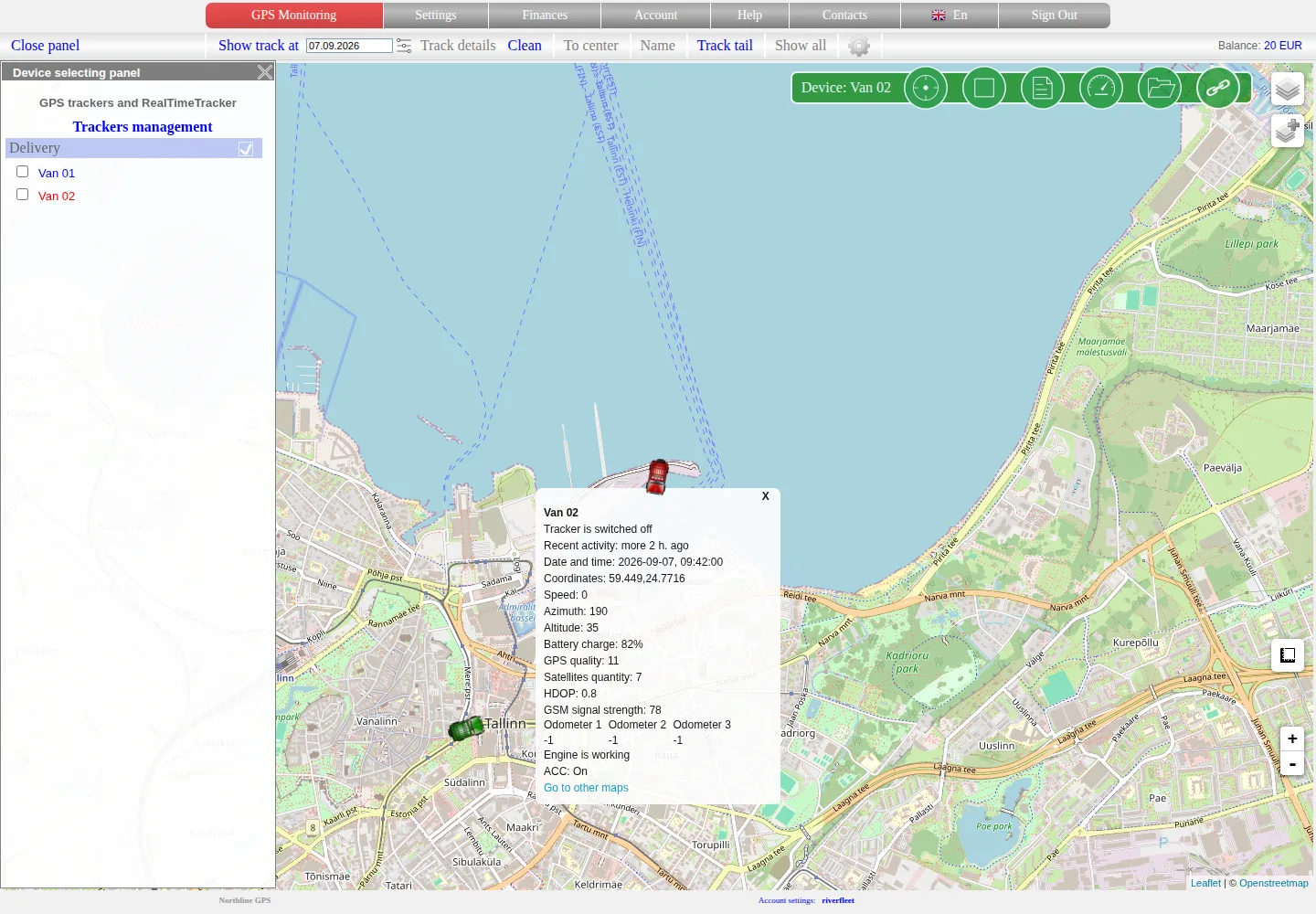This screenshot has width=1316, height=914.
Task: Click the green vehicle marker near Tallinn
Action: pyautogui.click(x=466, y=728)
